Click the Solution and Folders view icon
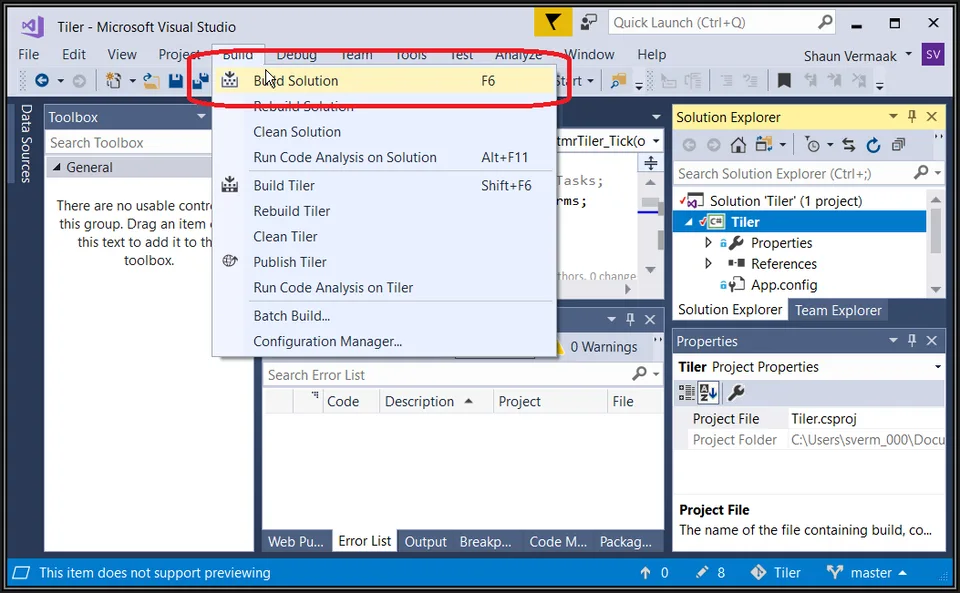The height and width of the screenshot is (593, 960). coord(763,144)
